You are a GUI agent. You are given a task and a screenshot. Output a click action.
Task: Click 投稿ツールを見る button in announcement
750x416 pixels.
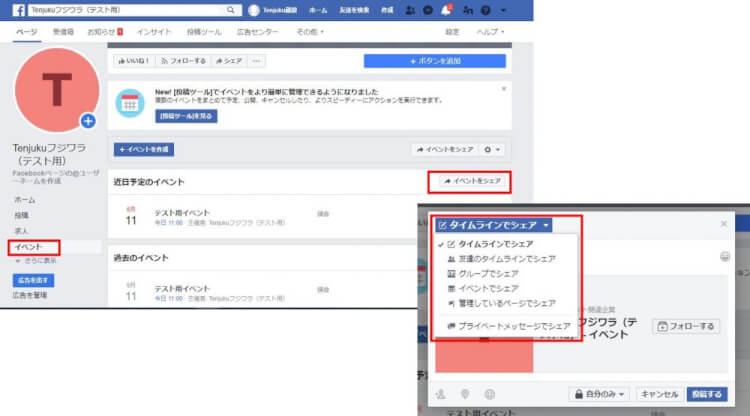pos(186,116)
